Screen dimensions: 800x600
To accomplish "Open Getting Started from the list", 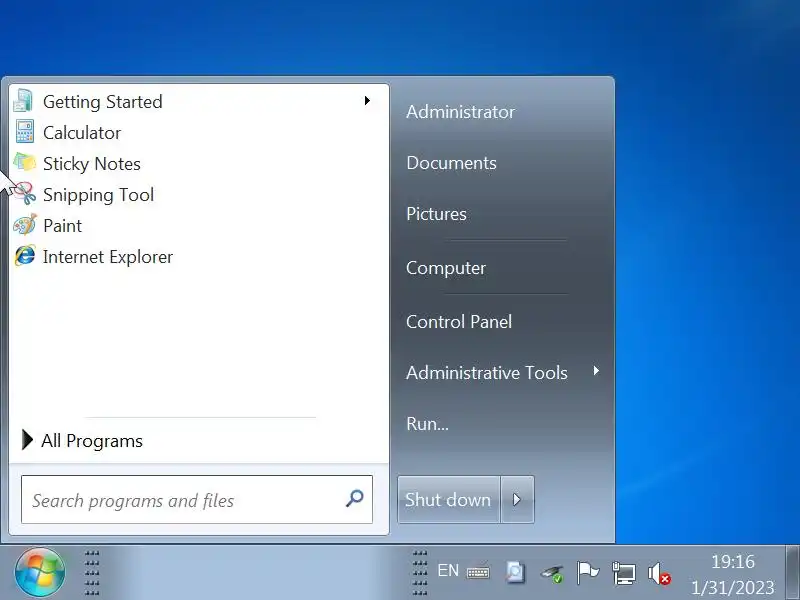I will [199, 101].
